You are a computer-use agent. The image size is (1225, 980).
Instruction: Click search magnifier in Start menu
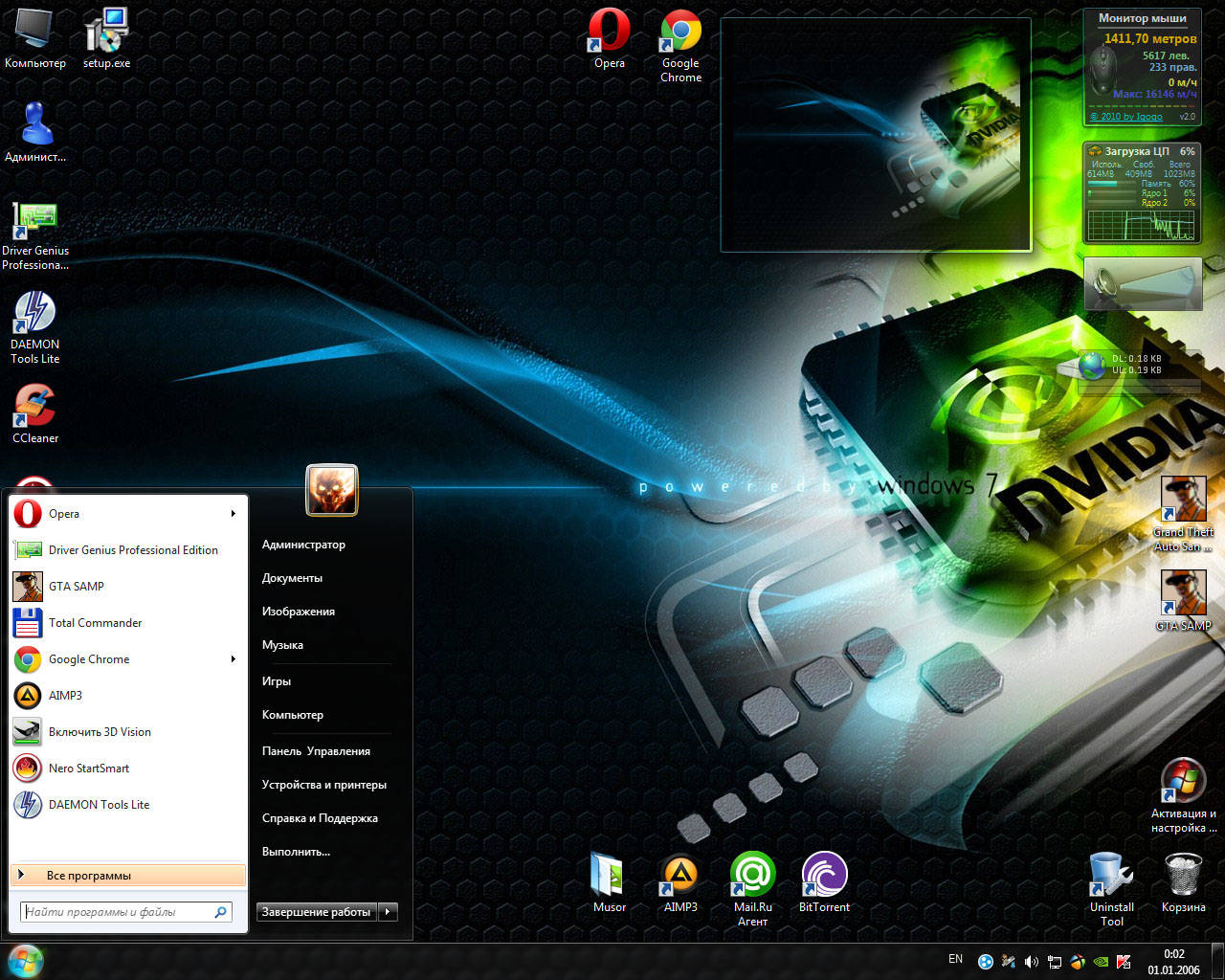(x=220, y=912)
